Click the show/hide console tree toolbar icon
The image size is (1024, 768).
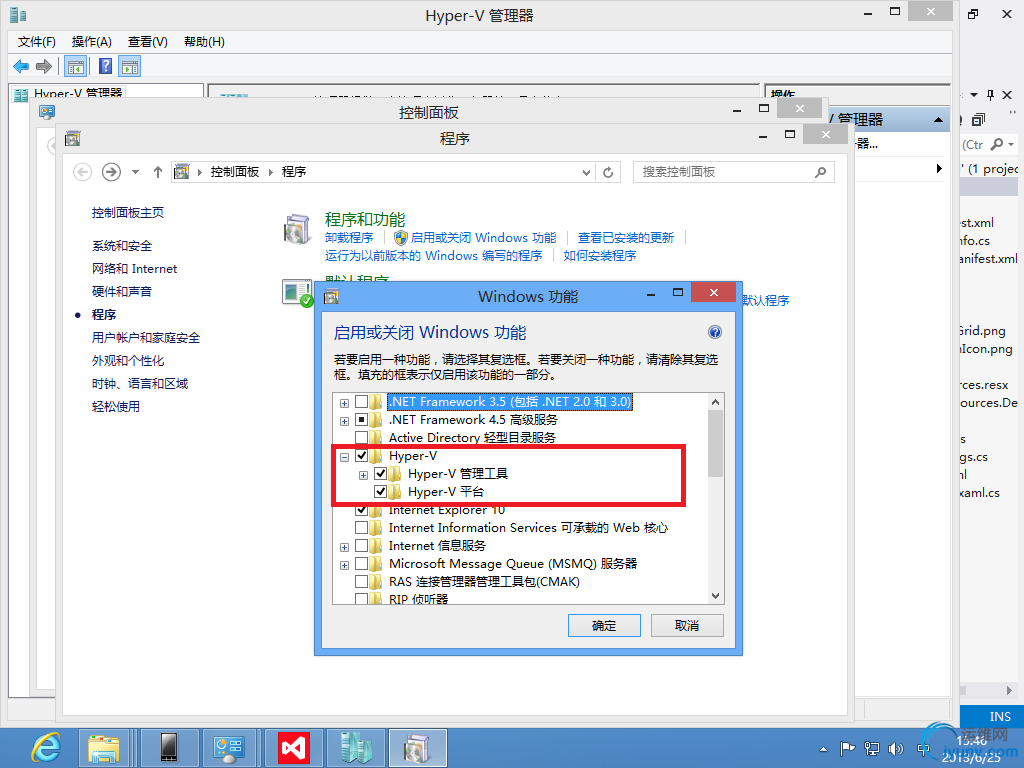pos(76,66)
